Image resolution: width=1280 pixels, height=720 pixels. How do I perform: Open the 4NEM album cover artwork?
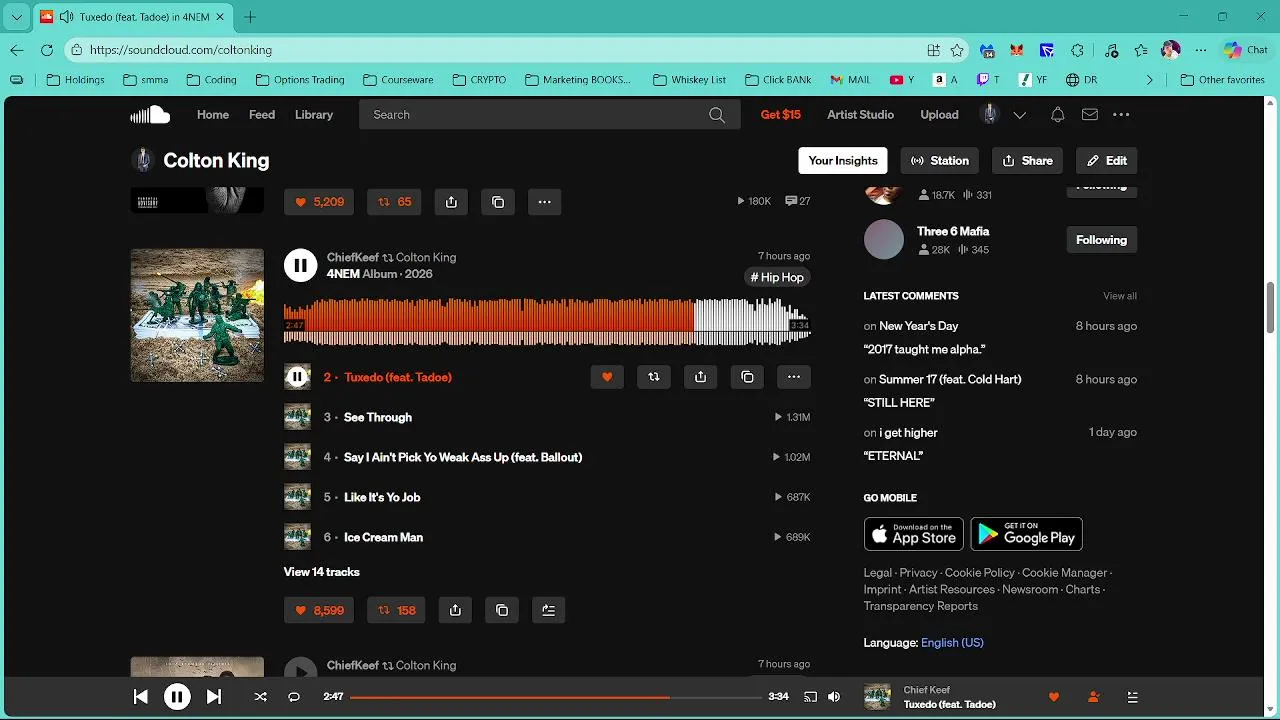(197, 315)
